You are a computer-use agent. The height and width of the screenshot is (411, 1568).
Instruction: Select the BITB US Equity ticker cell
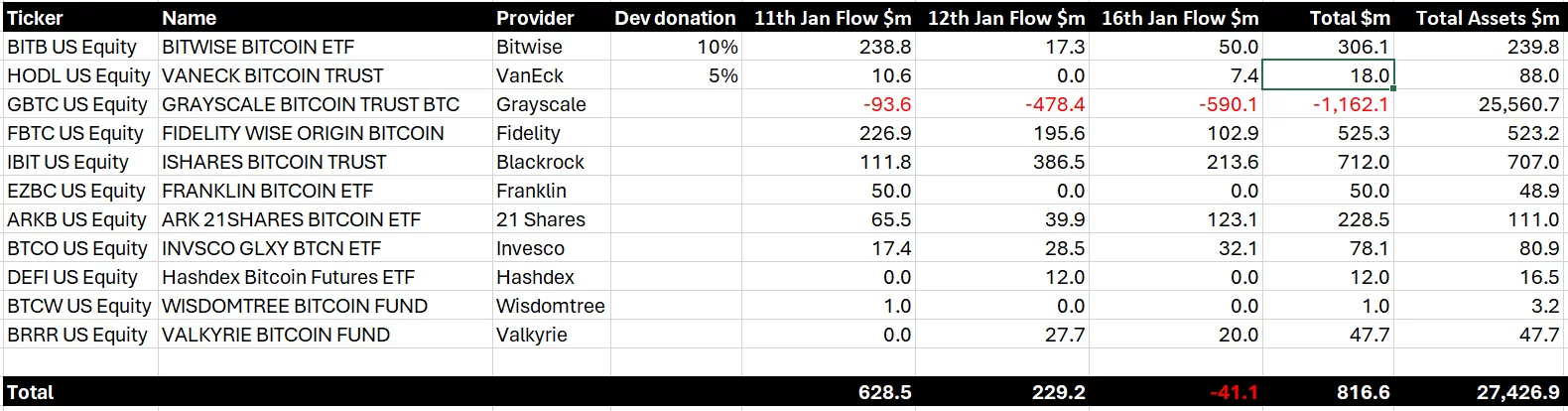coord(71,47)
